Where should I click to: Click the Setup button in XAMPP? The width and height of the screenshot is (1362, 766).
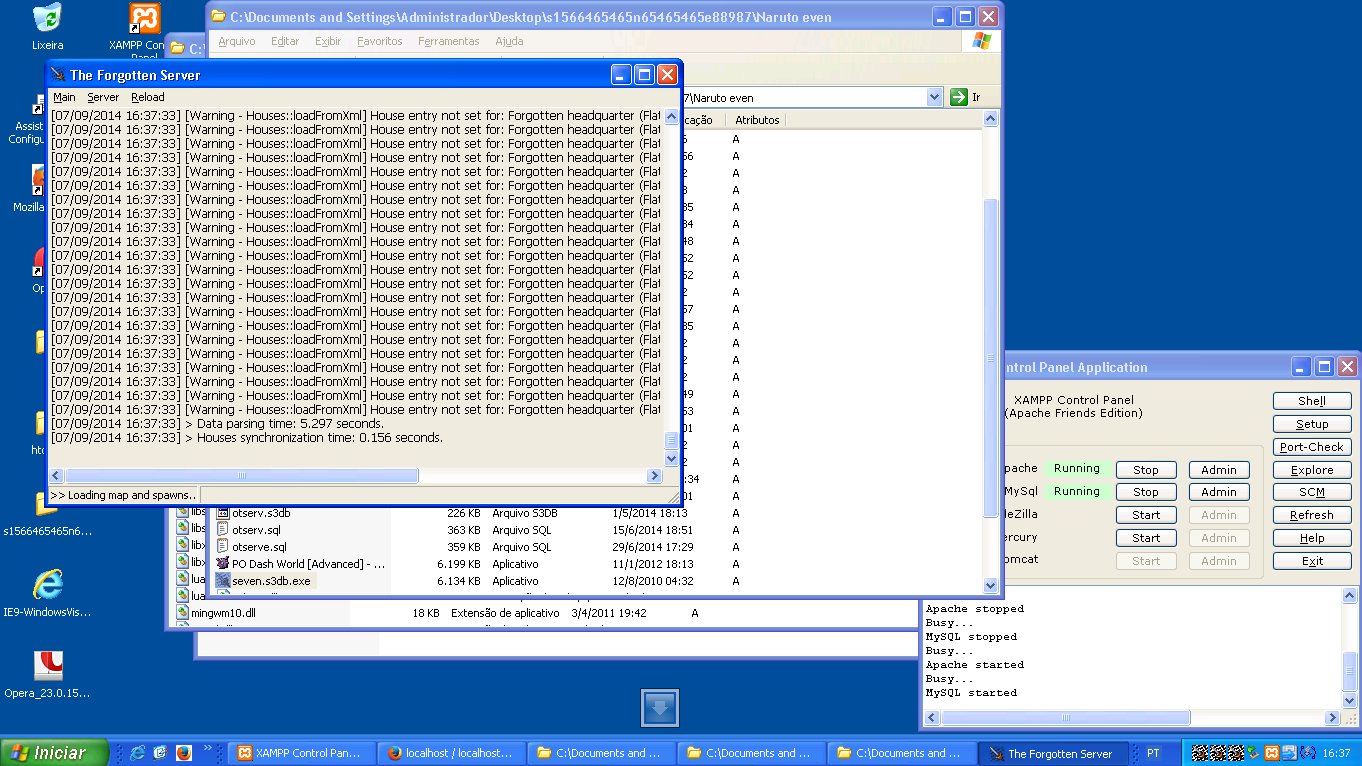[1312, 424]
